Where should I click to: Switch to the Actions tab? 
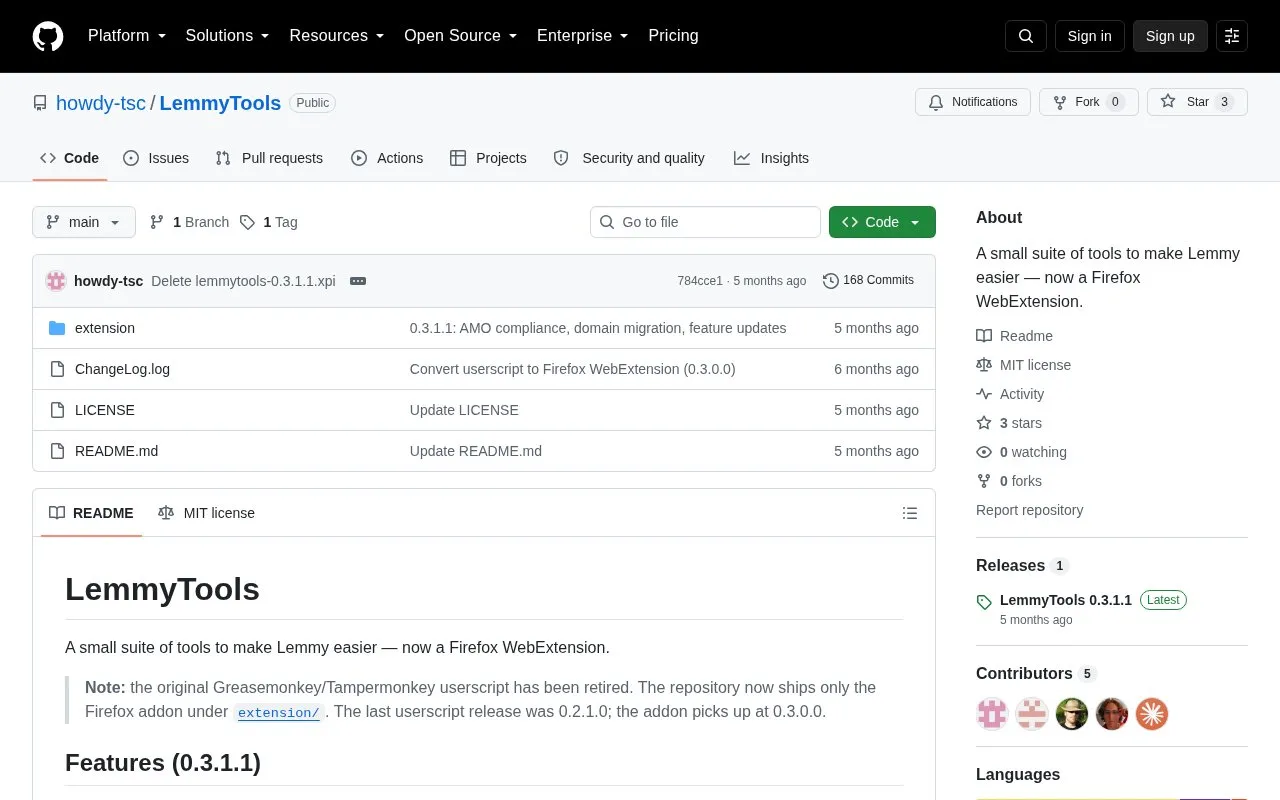pyautogui.click(x=387, y=158)
